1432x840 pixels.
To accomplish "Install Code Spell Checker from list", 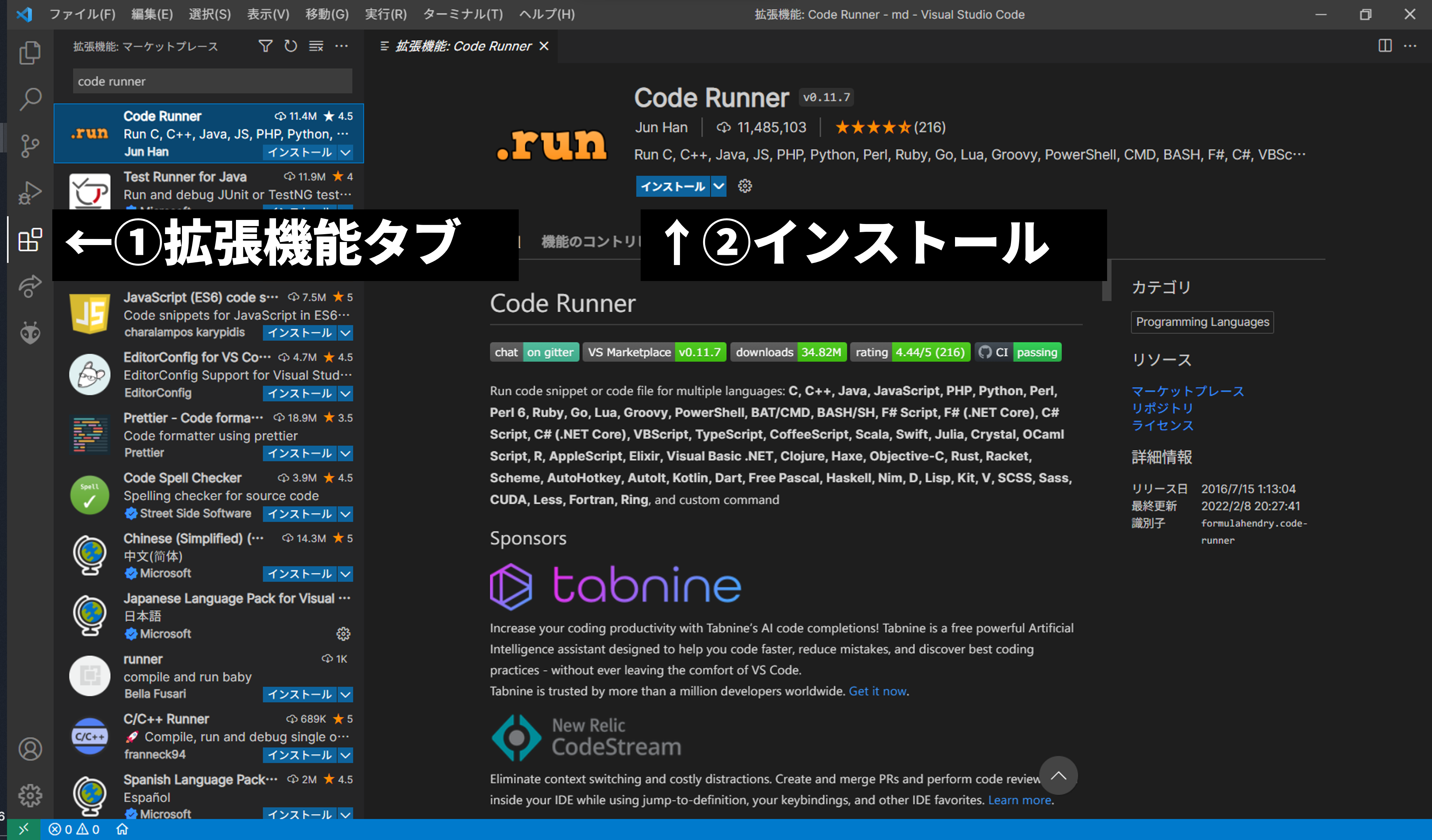I will pos(299,514).
